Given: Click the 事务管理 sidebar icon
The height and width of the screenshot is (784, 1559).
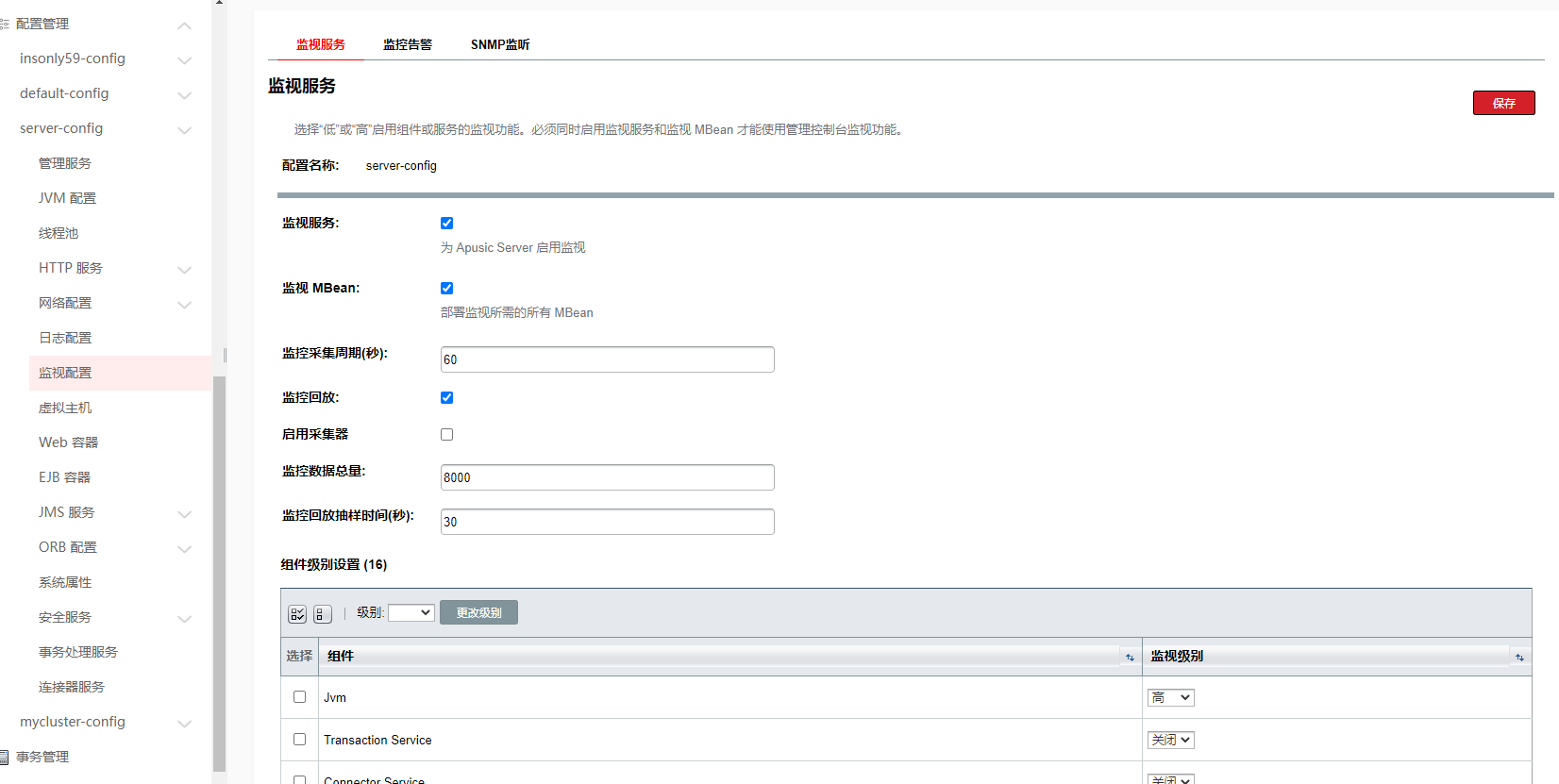Looking at the screenshot, I should coord(5,757).
